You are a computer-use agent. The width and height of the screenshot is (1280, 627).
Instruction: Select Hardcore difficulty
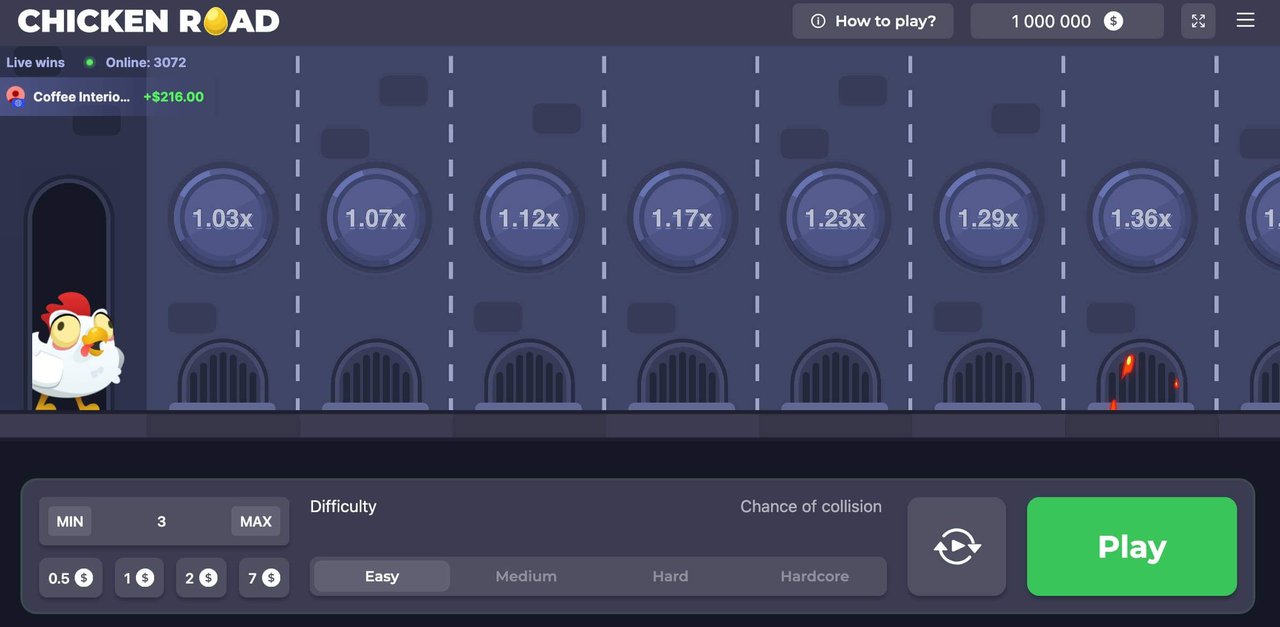click(815, 576)
